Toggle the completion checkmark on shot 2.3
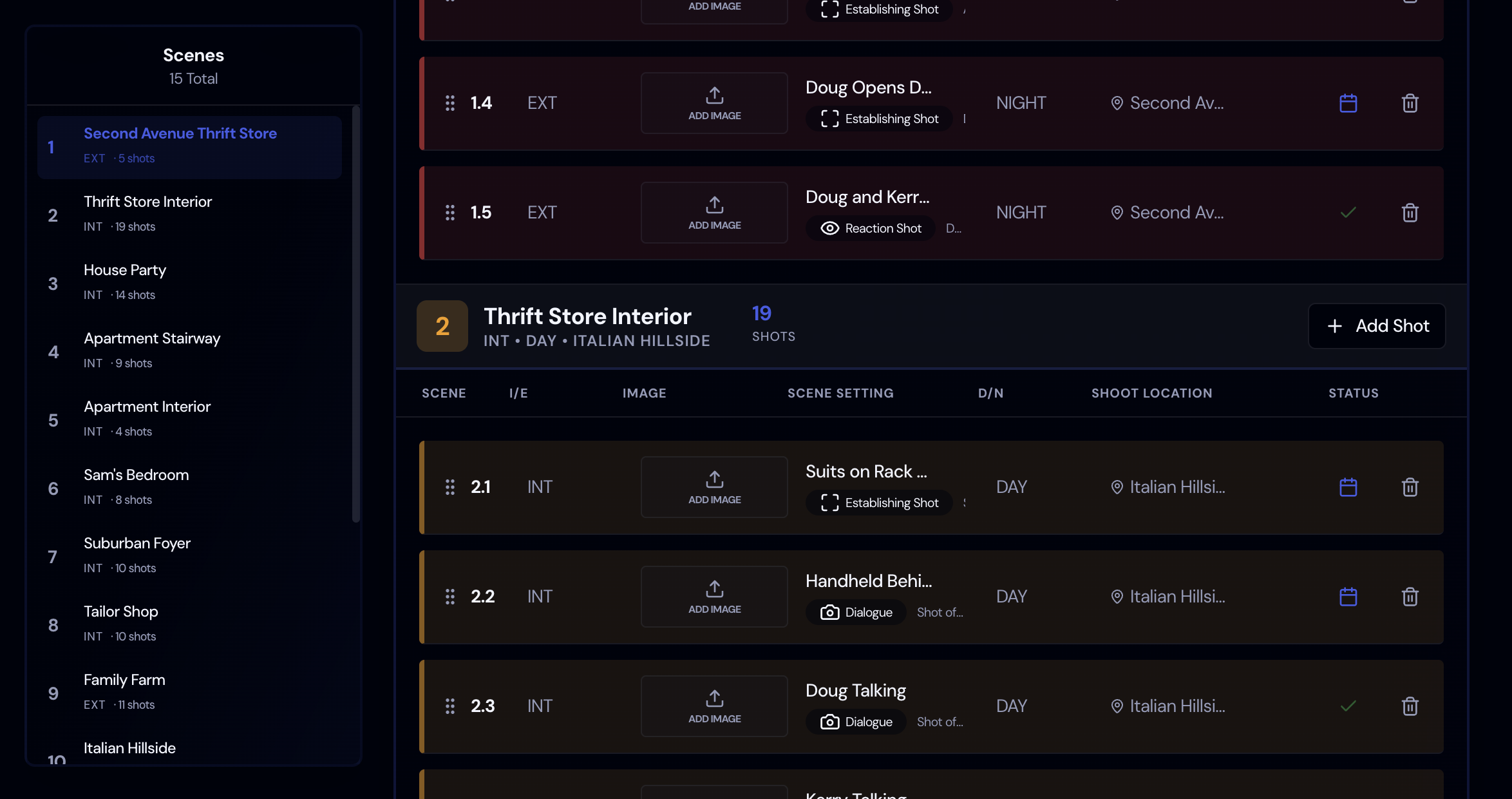The width and height of the screenshot is (1512, 799). (1348, 706)
